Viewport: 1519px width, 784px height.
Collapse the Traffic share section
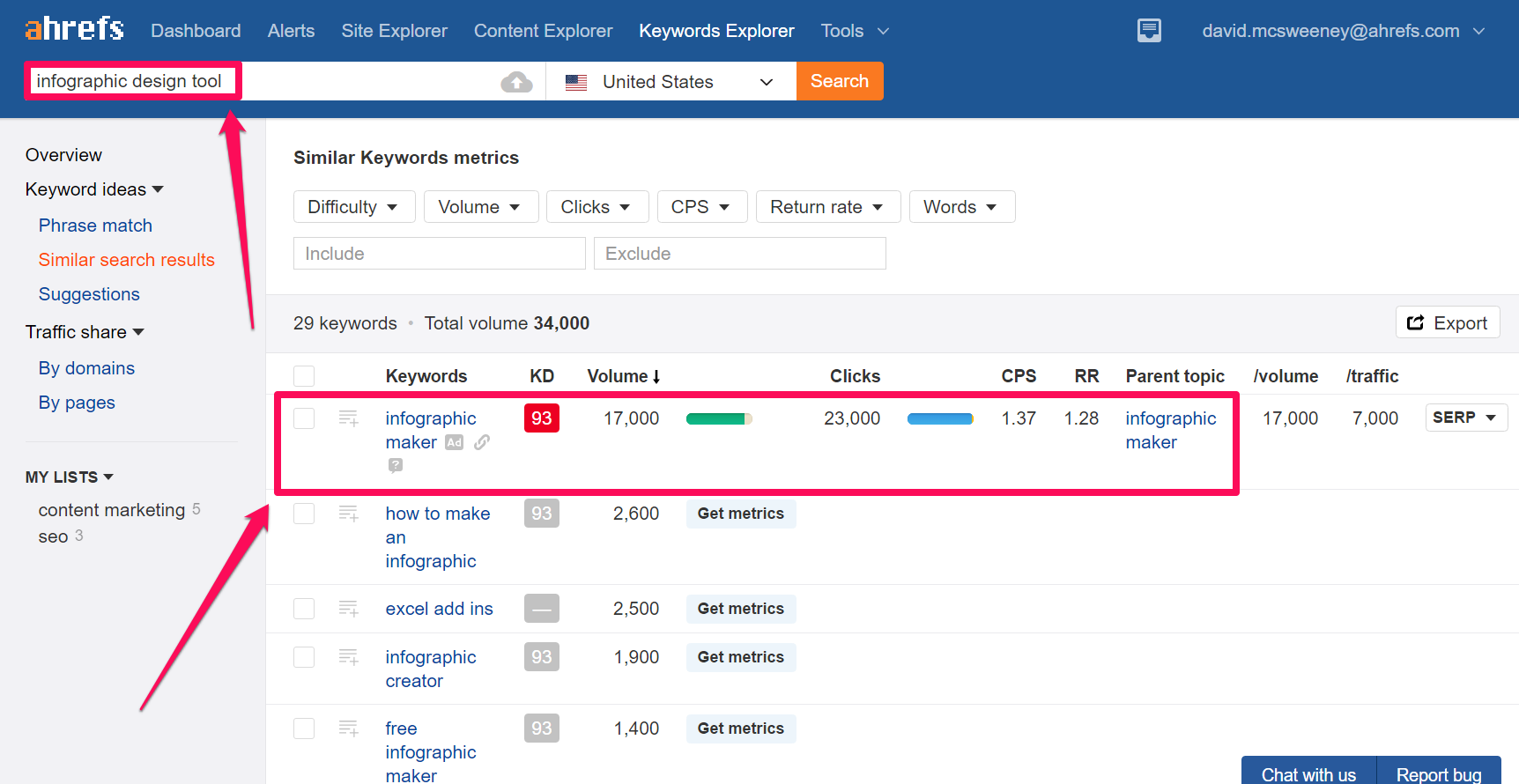pos(85,332)
